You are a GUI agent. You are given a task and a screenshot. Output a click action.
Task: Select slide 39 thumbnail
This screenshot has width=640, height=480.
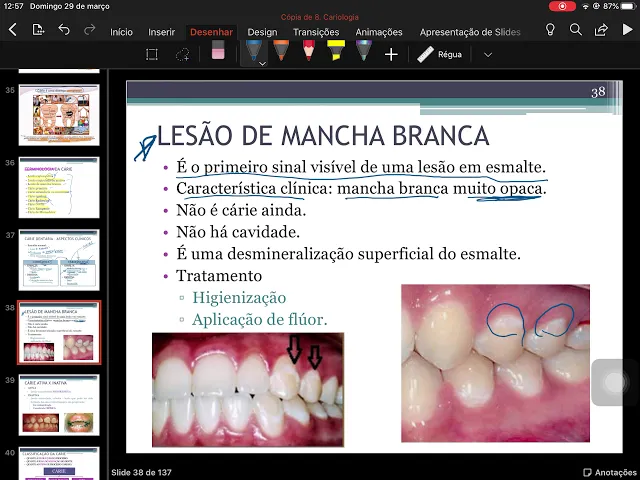(59, 405)
